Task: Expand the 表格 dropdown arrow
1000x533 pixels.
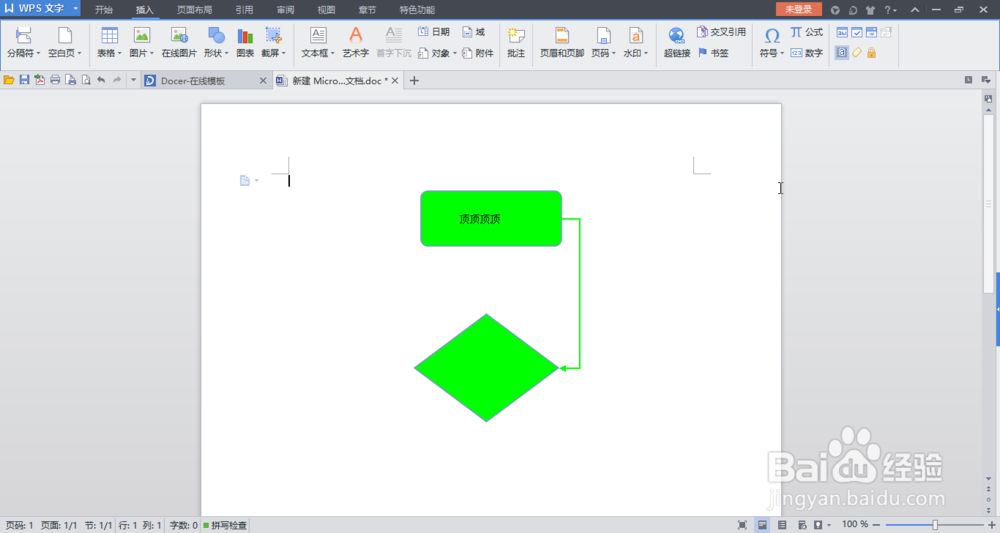Action: pyautogui.click(x=119, y=54)
